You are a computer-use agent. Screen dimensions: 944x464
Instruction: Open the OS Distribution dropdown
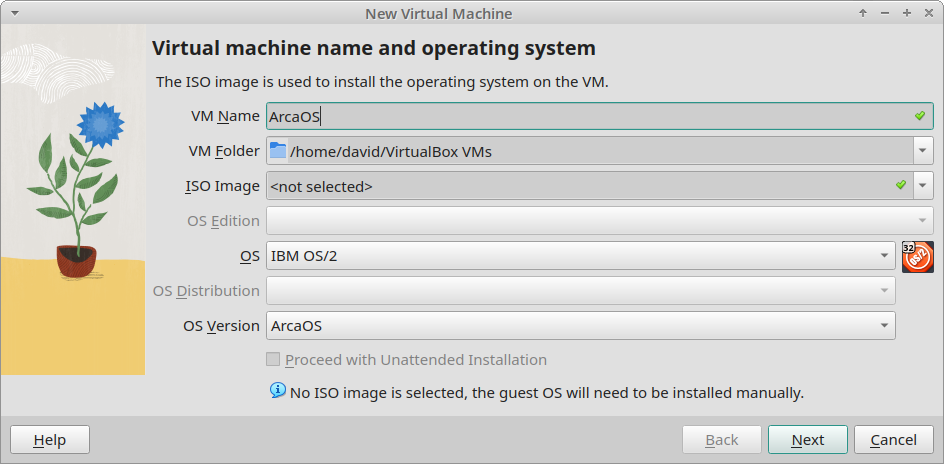581,291
